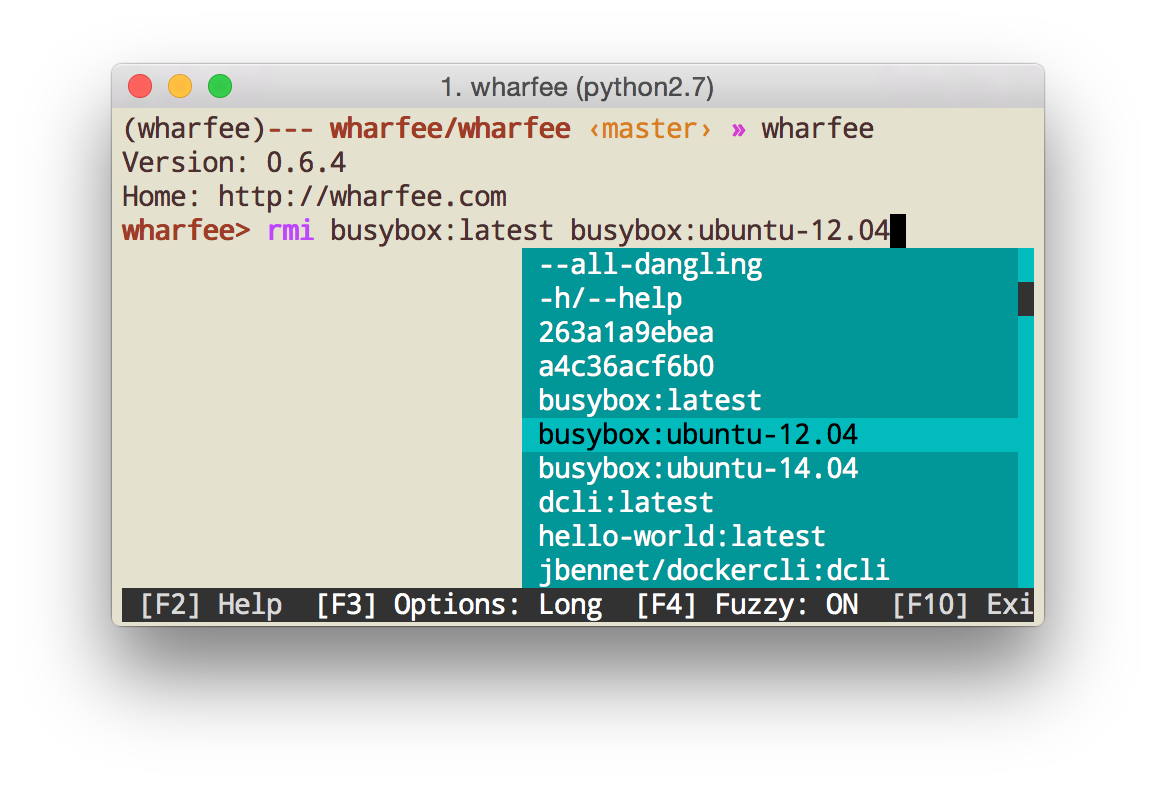The image size is (1156, 786).
Task: Maximize the terminal with the green button
Action: [220, 86]
